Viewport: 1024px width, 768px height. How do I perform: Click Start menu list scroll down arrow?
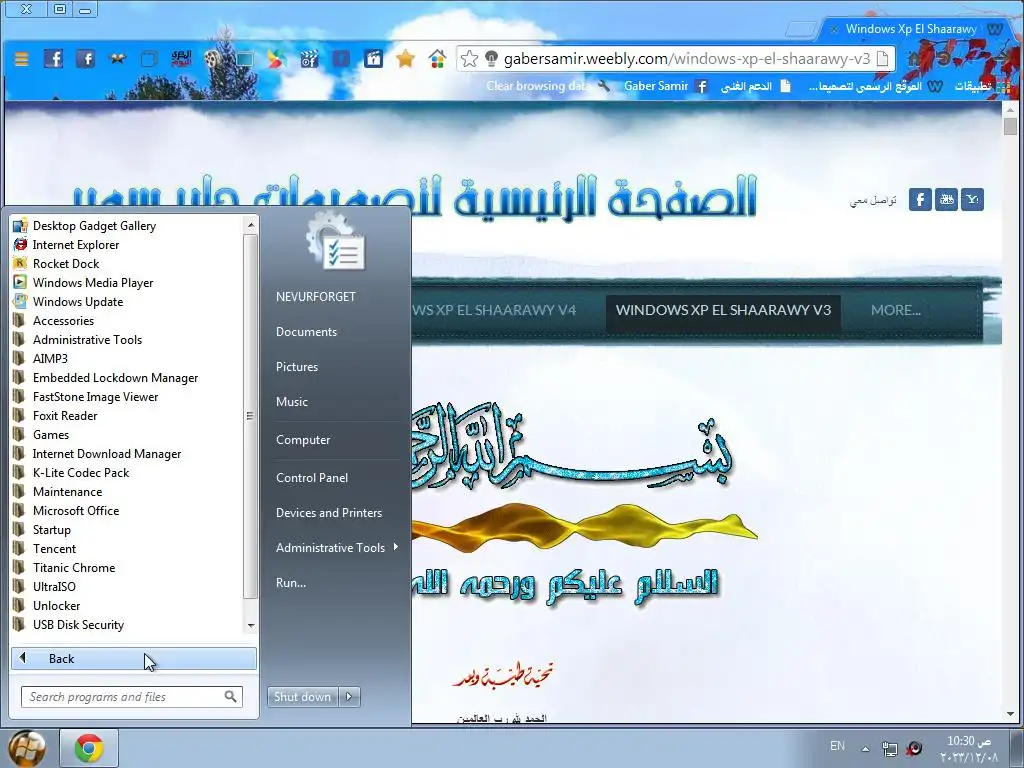[x=251, y=626]
